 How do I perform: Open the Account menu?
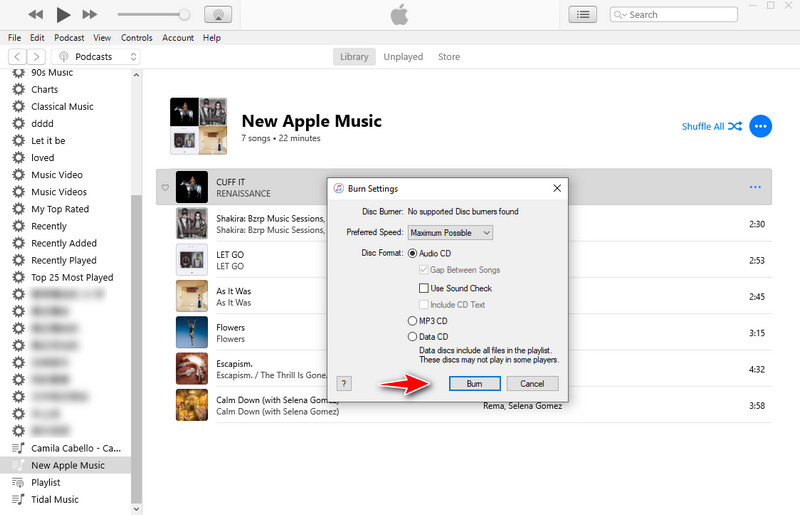tap(178, 38)
